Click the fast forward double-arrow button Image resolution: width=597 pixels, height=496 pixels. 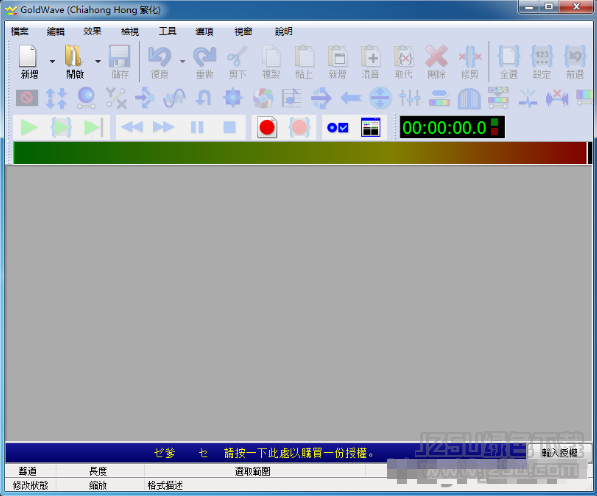164,128
